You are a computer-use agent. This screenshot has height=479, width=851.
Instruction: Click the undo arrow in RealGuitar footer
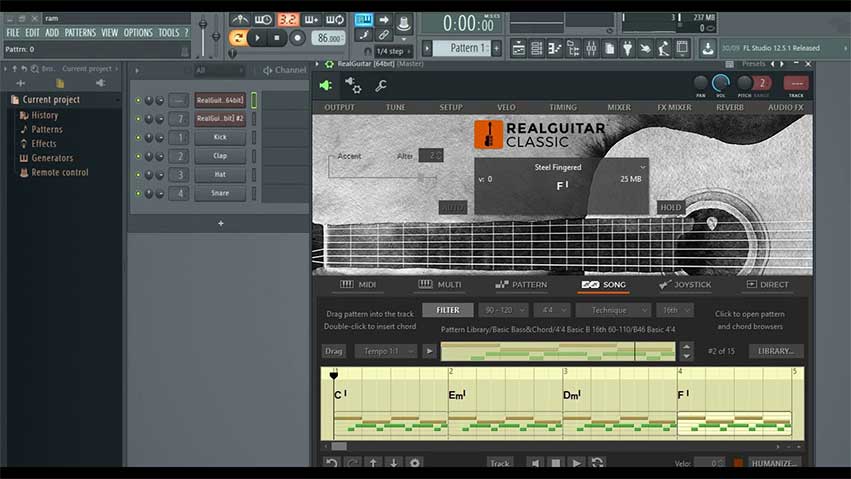point(332,463)
